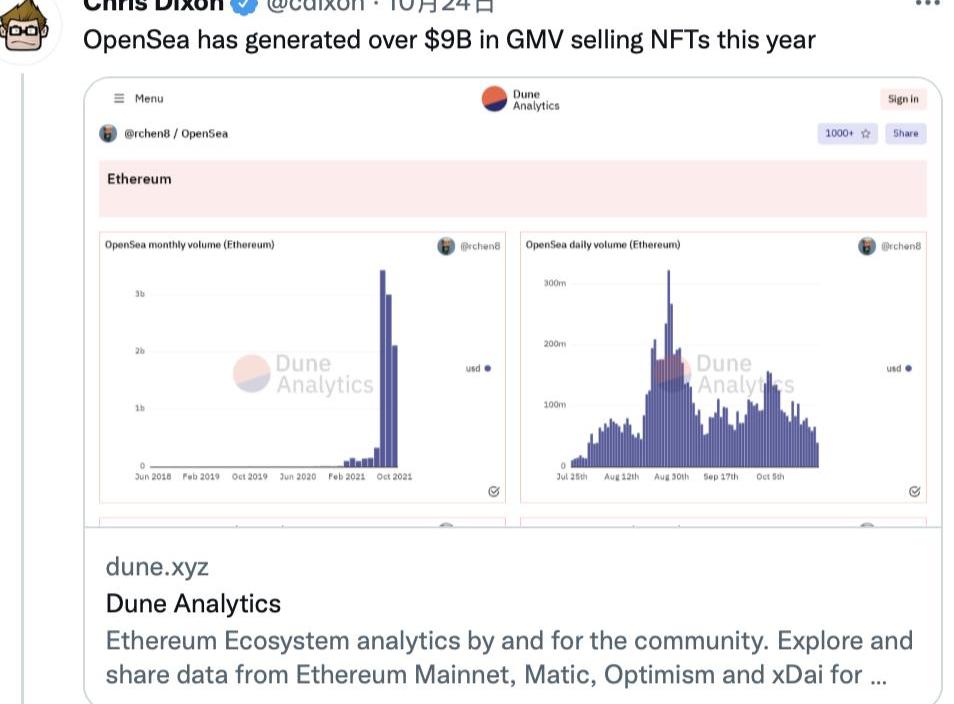Click check icon under monthly volume chart
The height and width of the screenshot is (704, 954).
click(493, 491)
